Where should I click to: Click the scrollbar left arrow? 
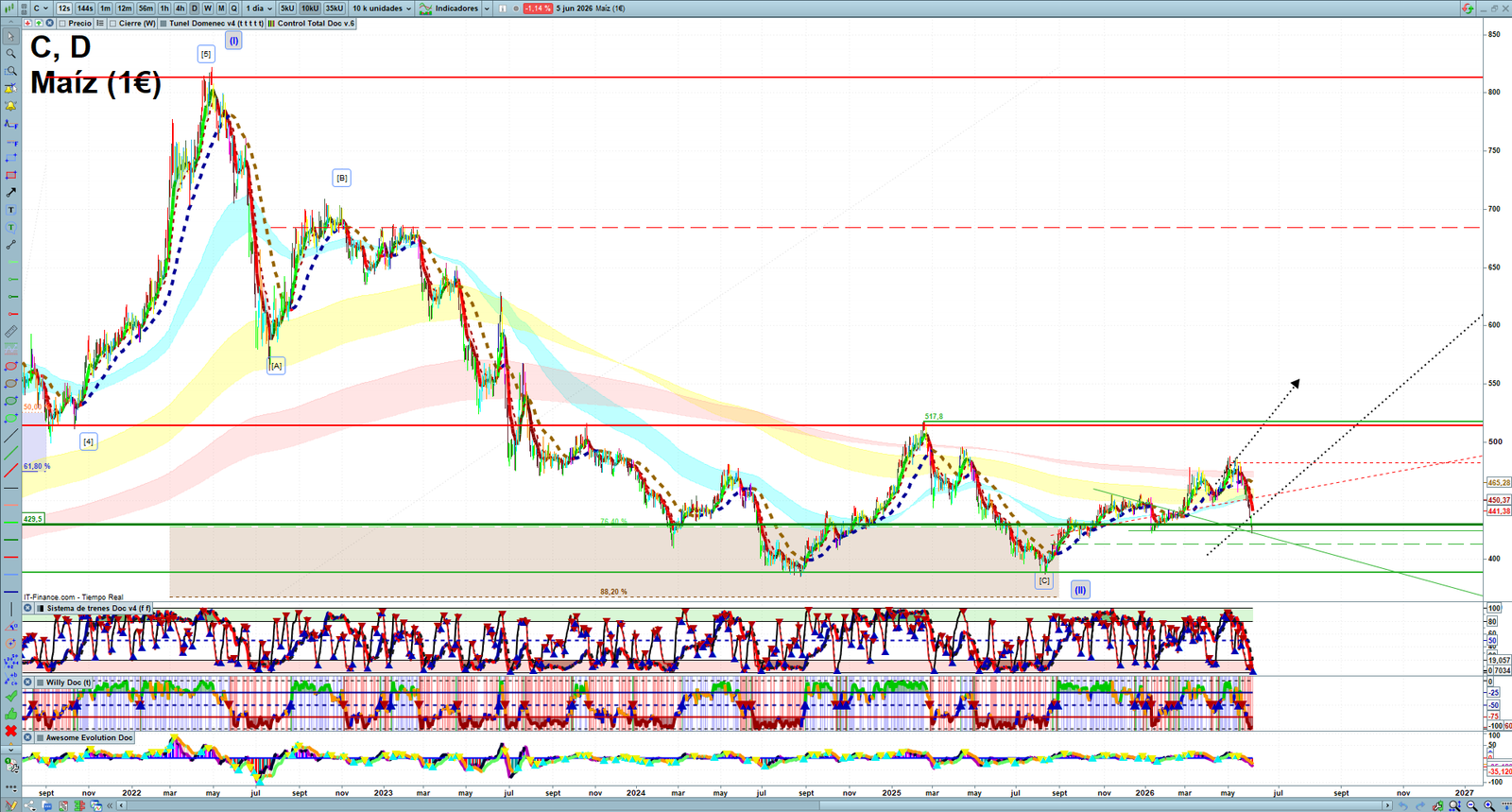[x=122, y=805]
